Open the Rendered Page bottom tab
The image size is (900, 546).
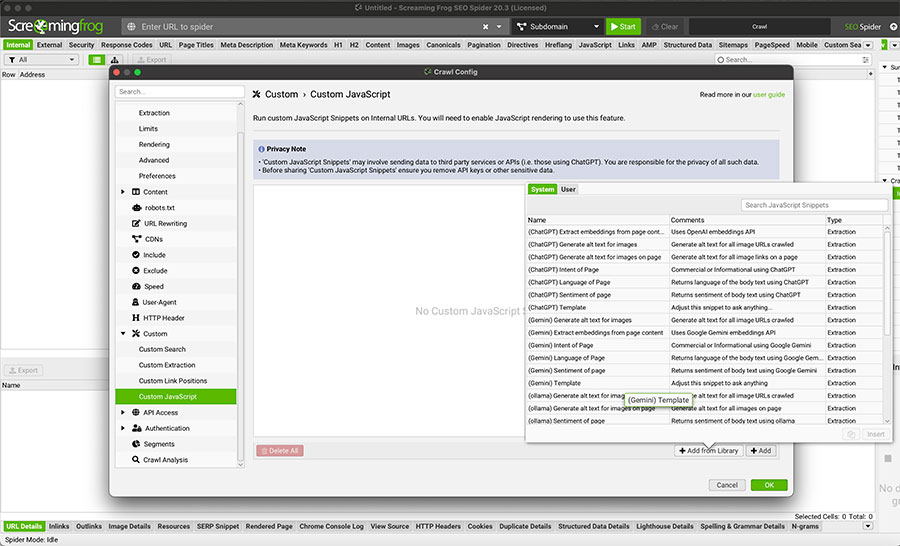269,526
